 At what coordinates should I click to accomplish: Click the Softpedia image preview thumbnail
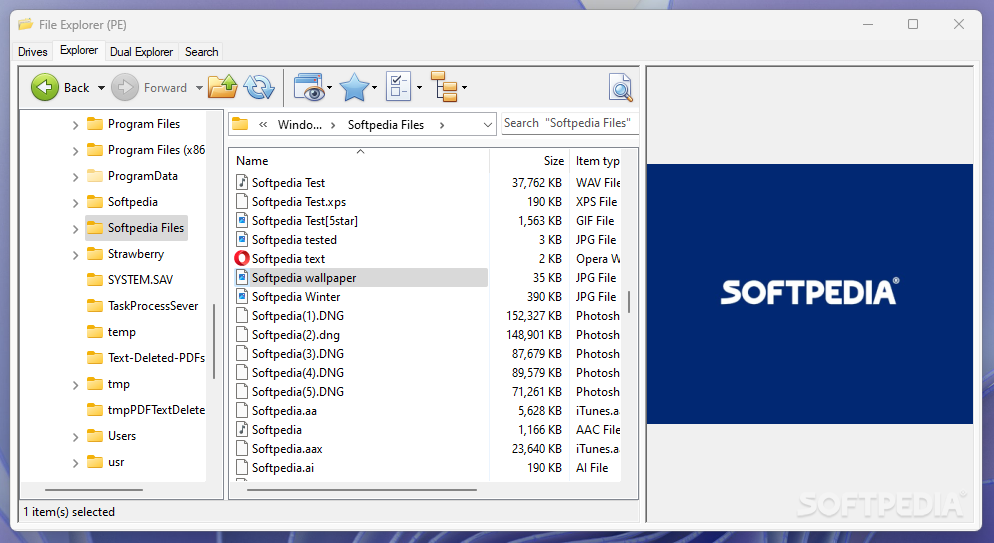click(810, 294)
